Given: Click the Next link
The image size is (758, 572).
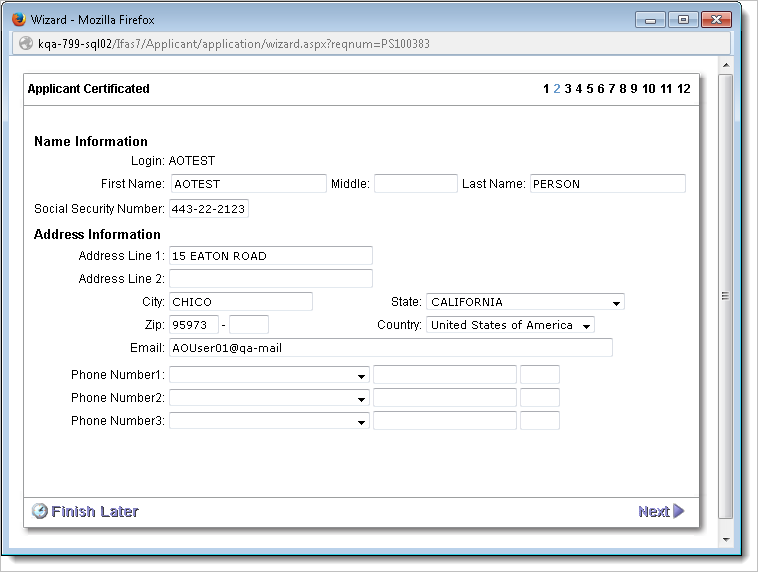Looking at the screenshot, I should [653, 511].
